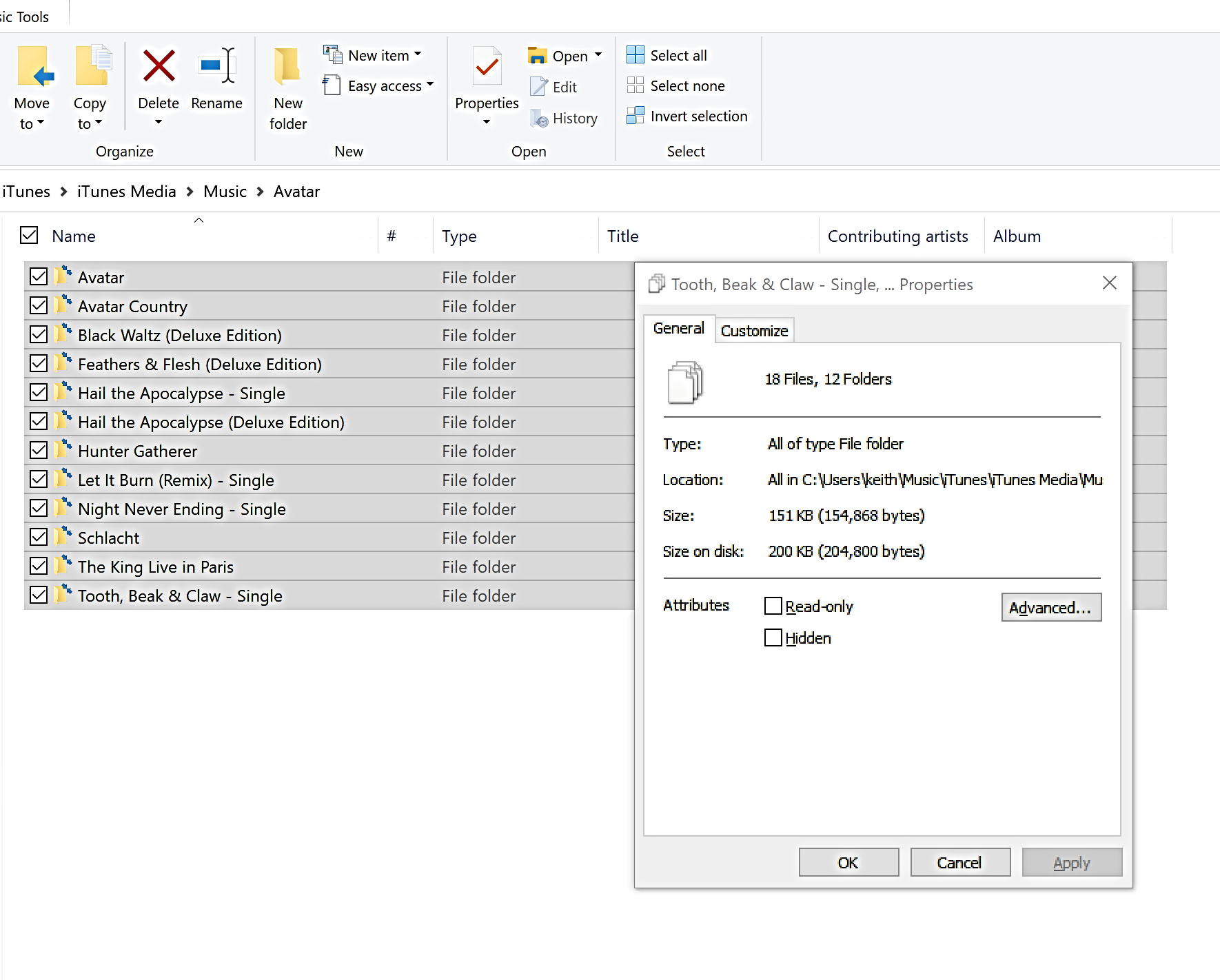This screenshot has height=980, width=1220.
Task: Click Cancel in the Properties dialog
Action: pyautogui.click(x=960, y=862)
